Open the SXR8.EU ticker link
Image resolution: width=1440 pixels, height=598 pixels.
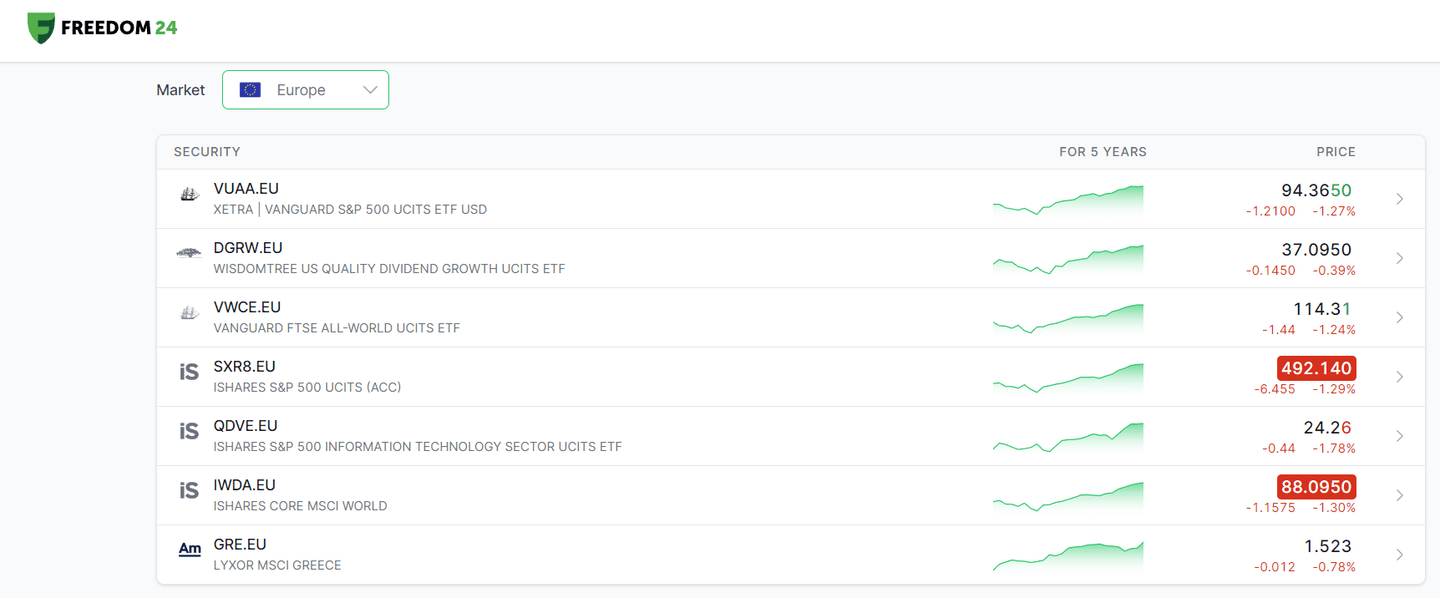tap(244, 366)
